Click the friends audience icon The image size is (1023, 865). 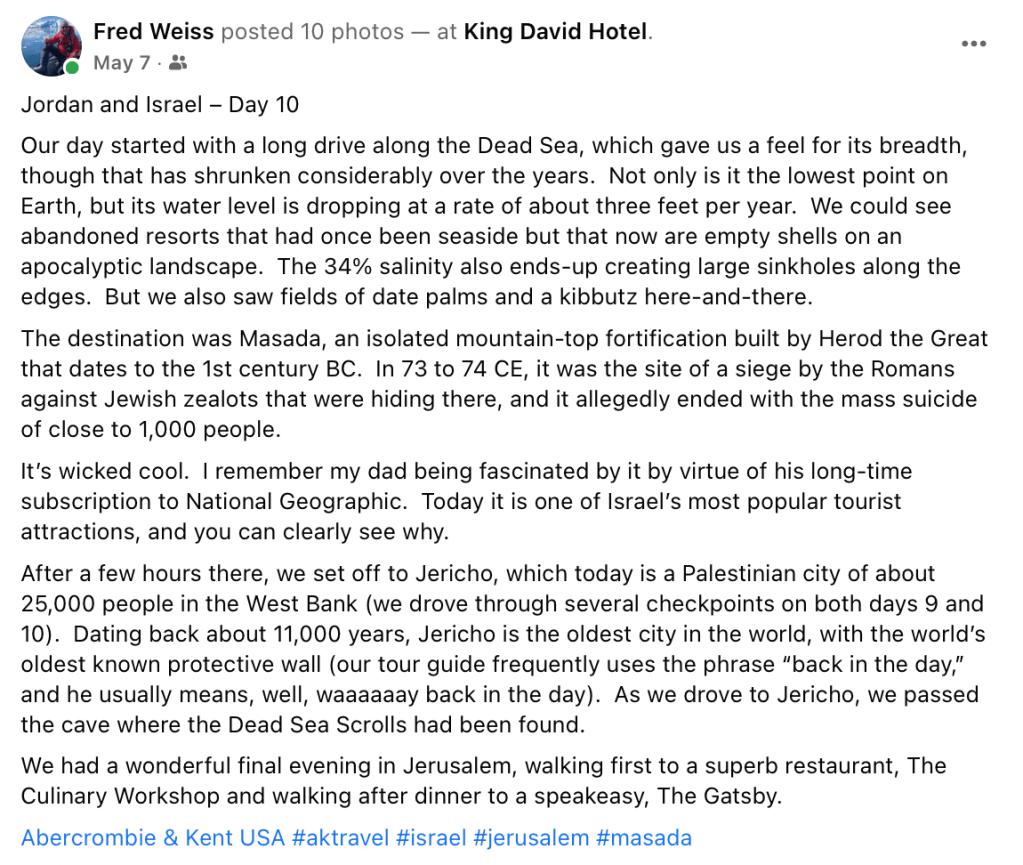(178, 63)
